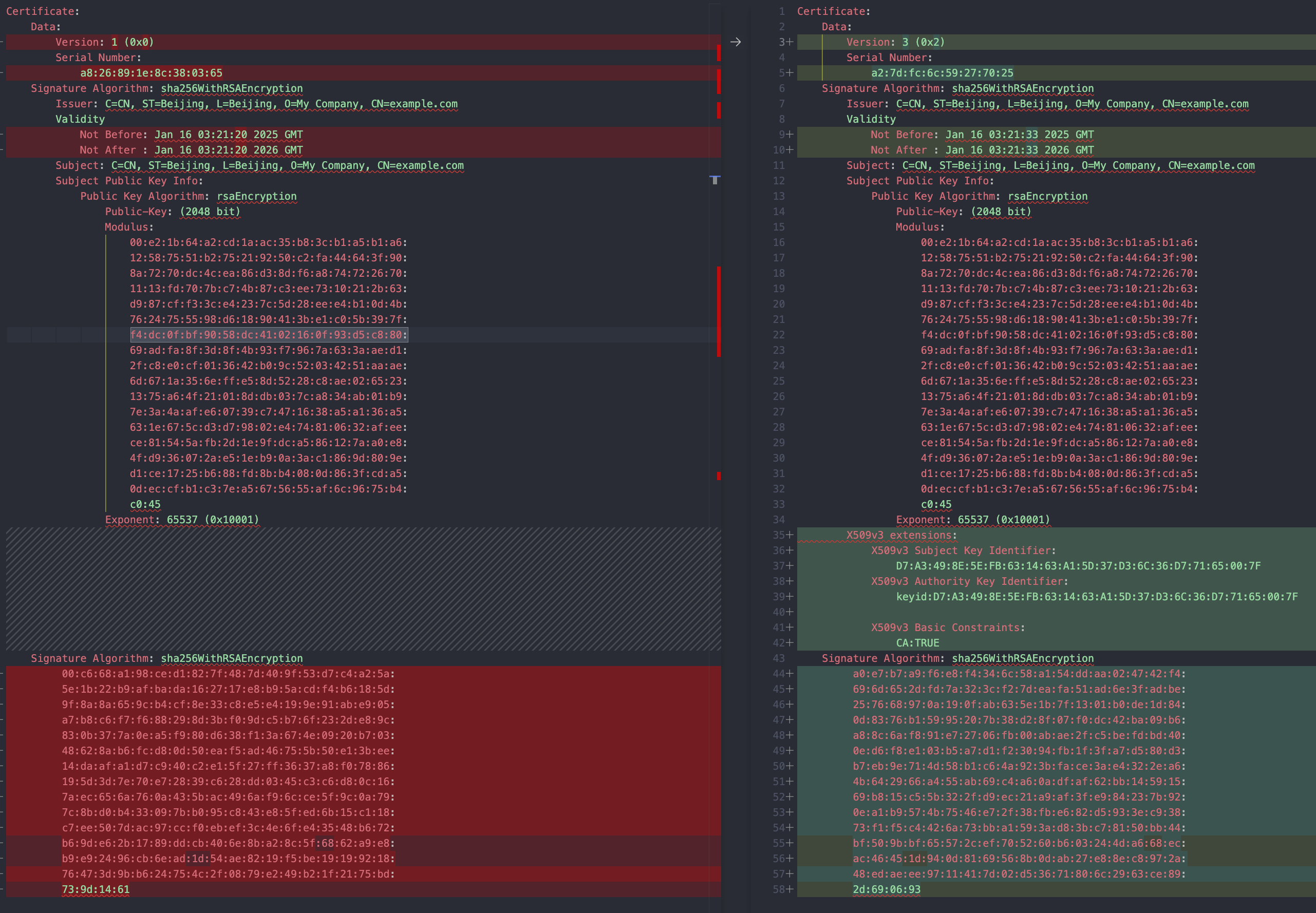Click 'X509v3 Authority Key Identifier:' line
Viewport: 1316px width, 913px height.
(970, 582)
